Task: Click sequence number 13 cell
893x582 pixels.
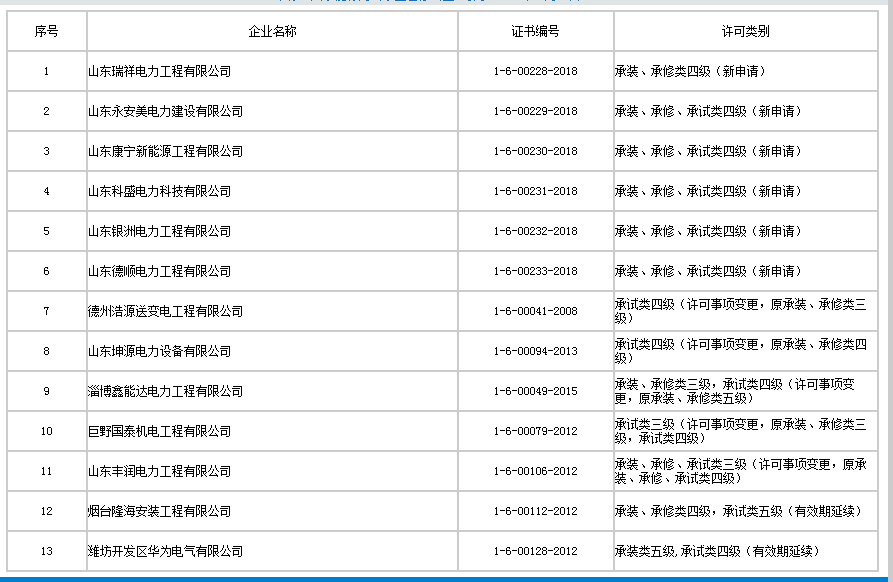Action: coord(47,551)
